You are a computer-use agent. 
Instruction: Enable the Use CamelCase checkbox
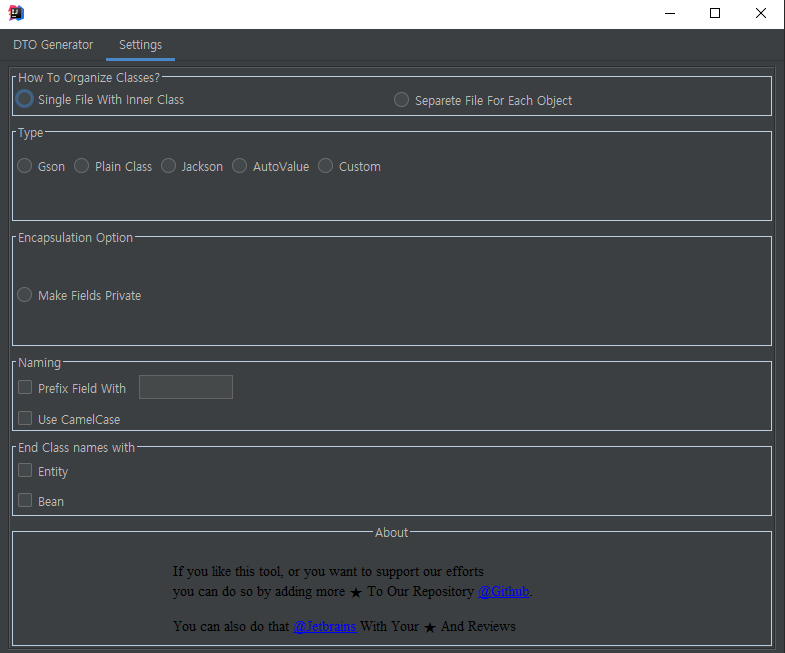coord(25,418)
